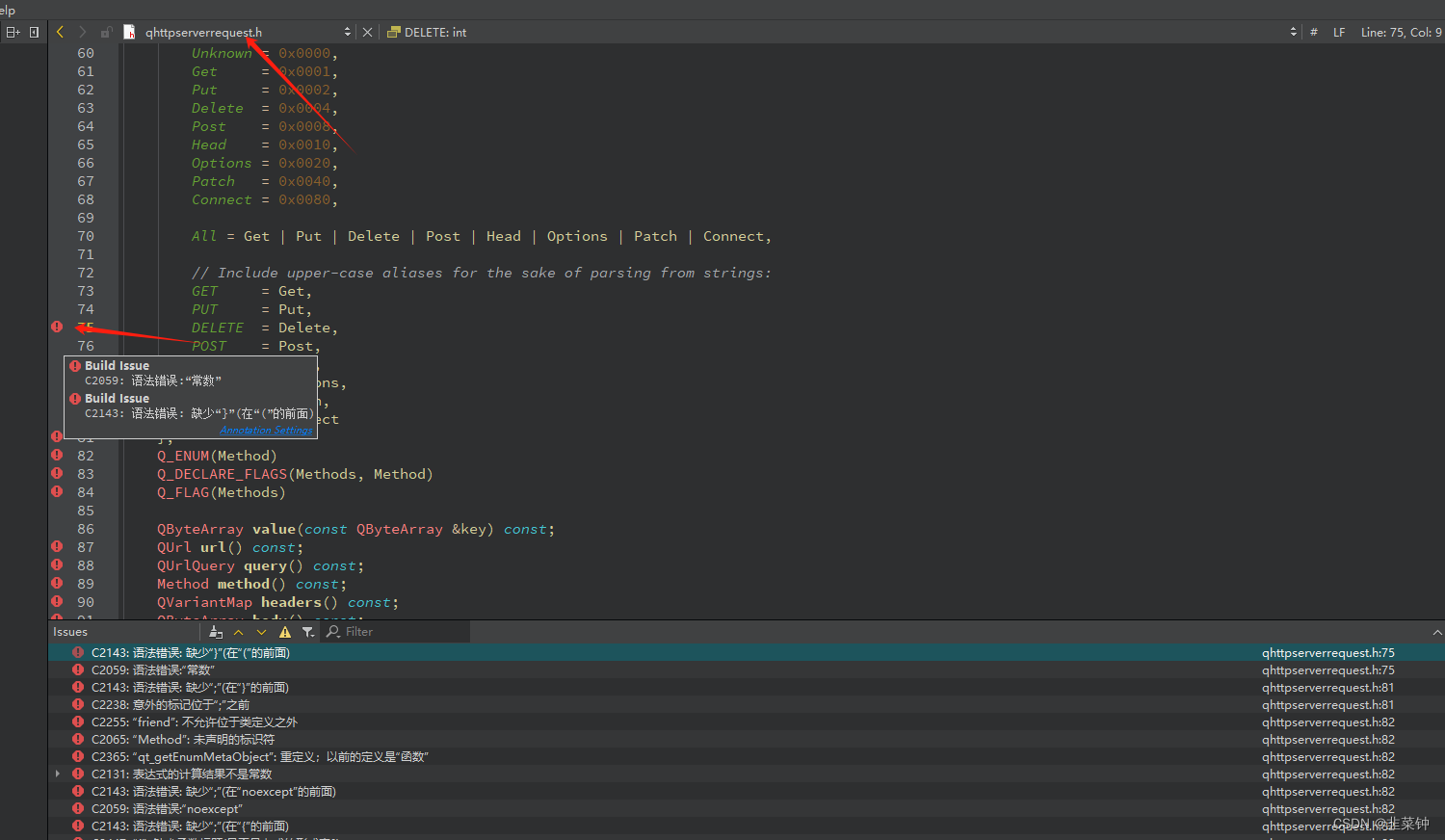Toggle the left sidebar visibility icon
The height and width of the screenshot is (840, 1445).
(x=35, y=32)
